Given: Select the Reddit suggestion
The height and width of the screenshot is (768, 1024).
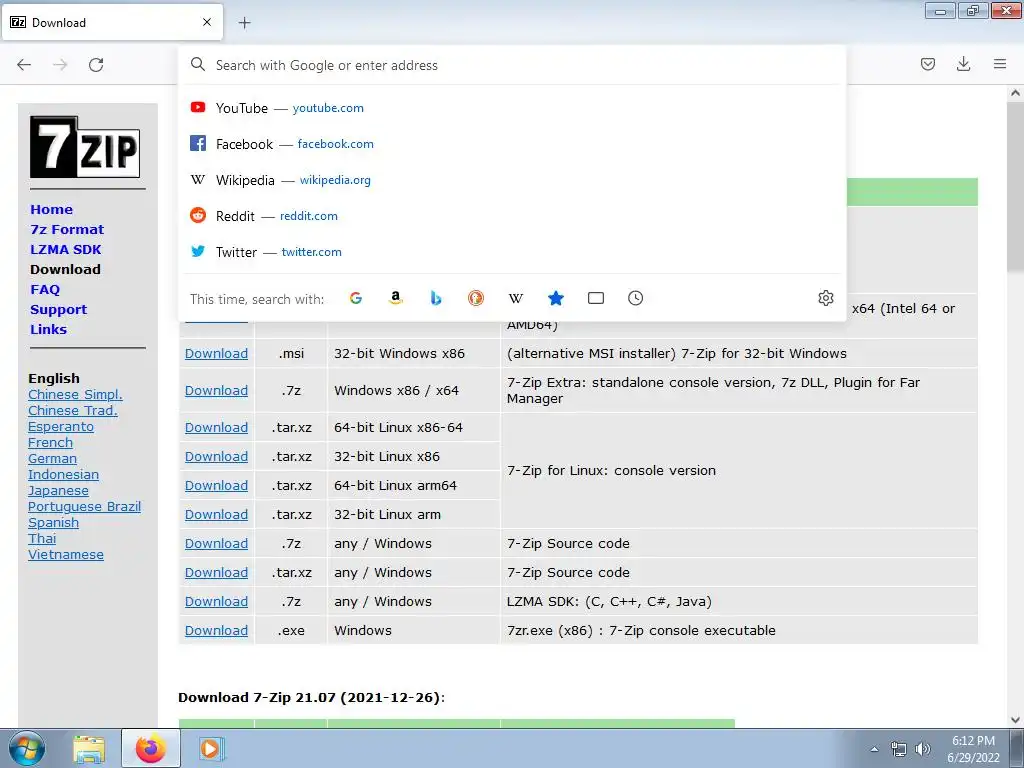Looking at the screenshot, I should (512, 216).
